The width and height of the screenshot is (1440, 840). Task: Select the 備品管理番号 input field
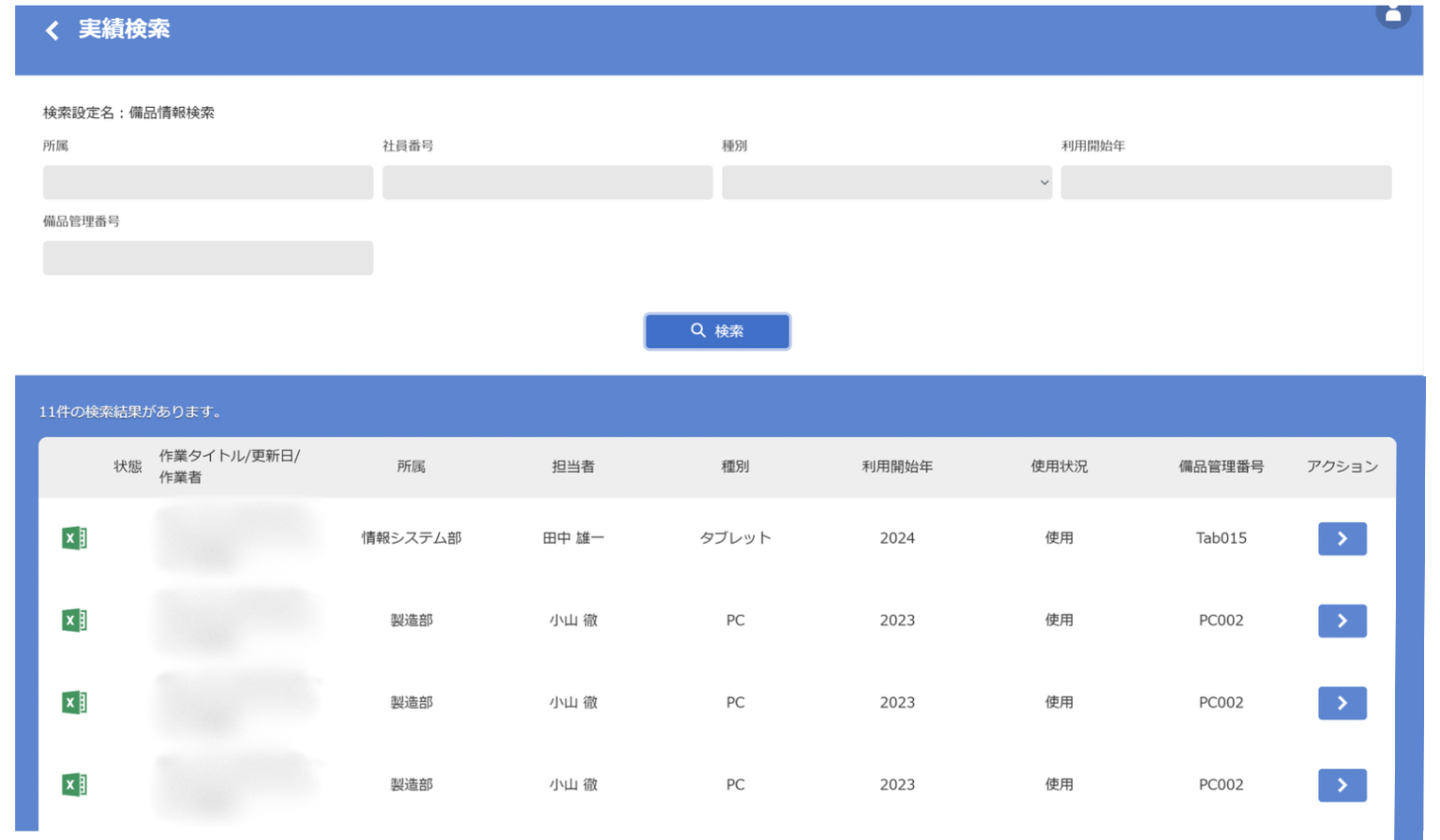[x=207, y=258]
